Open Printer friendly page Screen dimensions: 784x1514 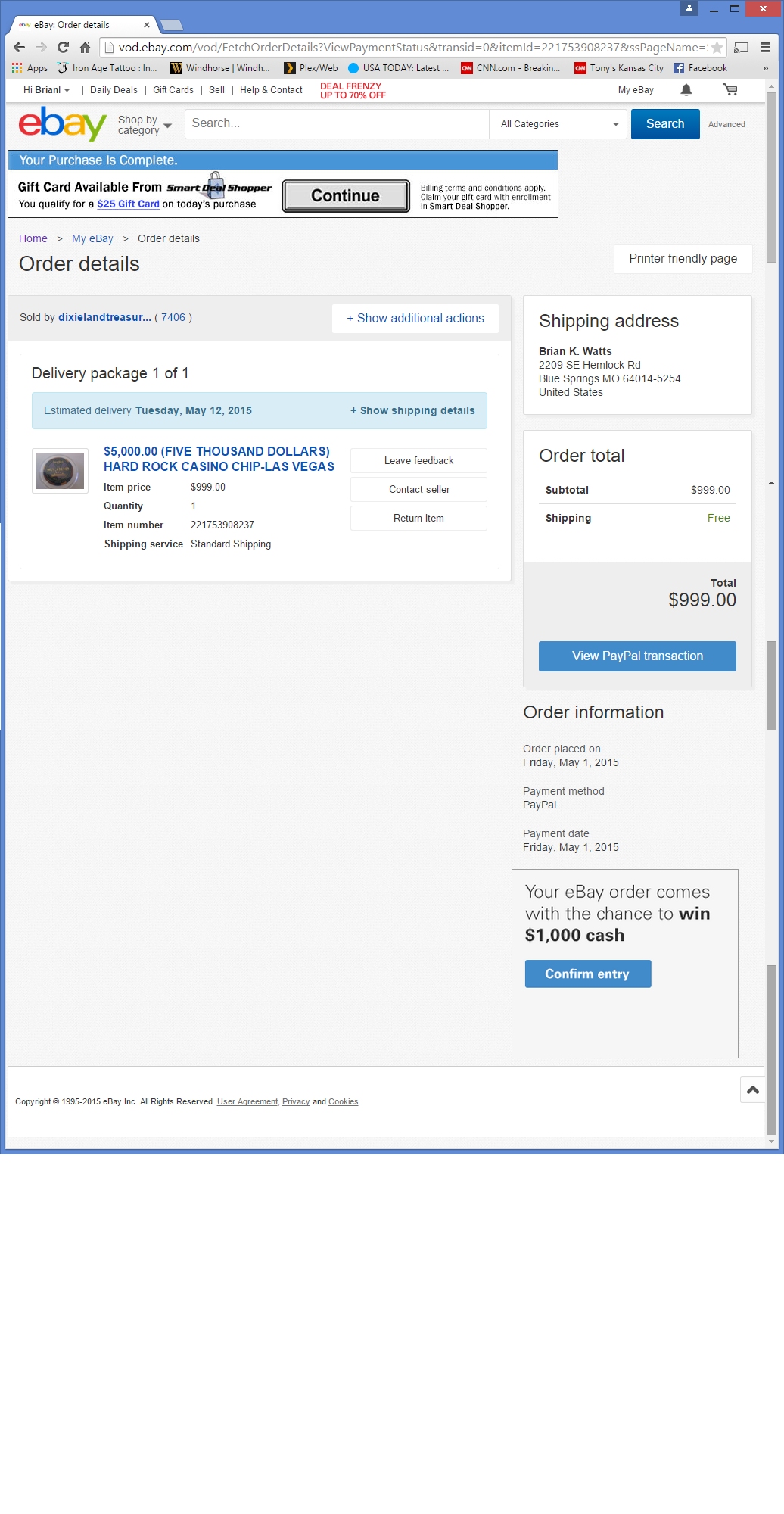pos(683,259)
